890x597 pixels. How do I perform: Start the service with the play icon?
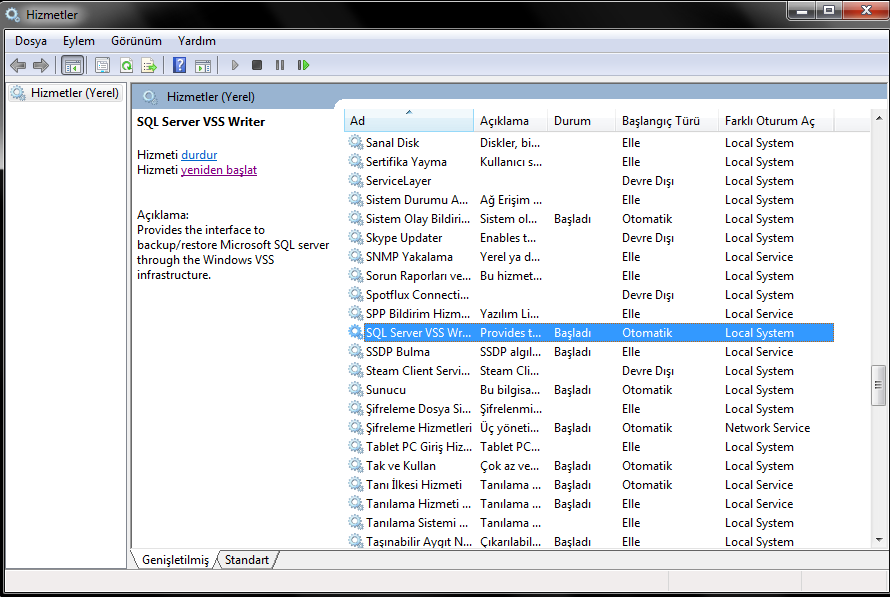tap(234, 65)
